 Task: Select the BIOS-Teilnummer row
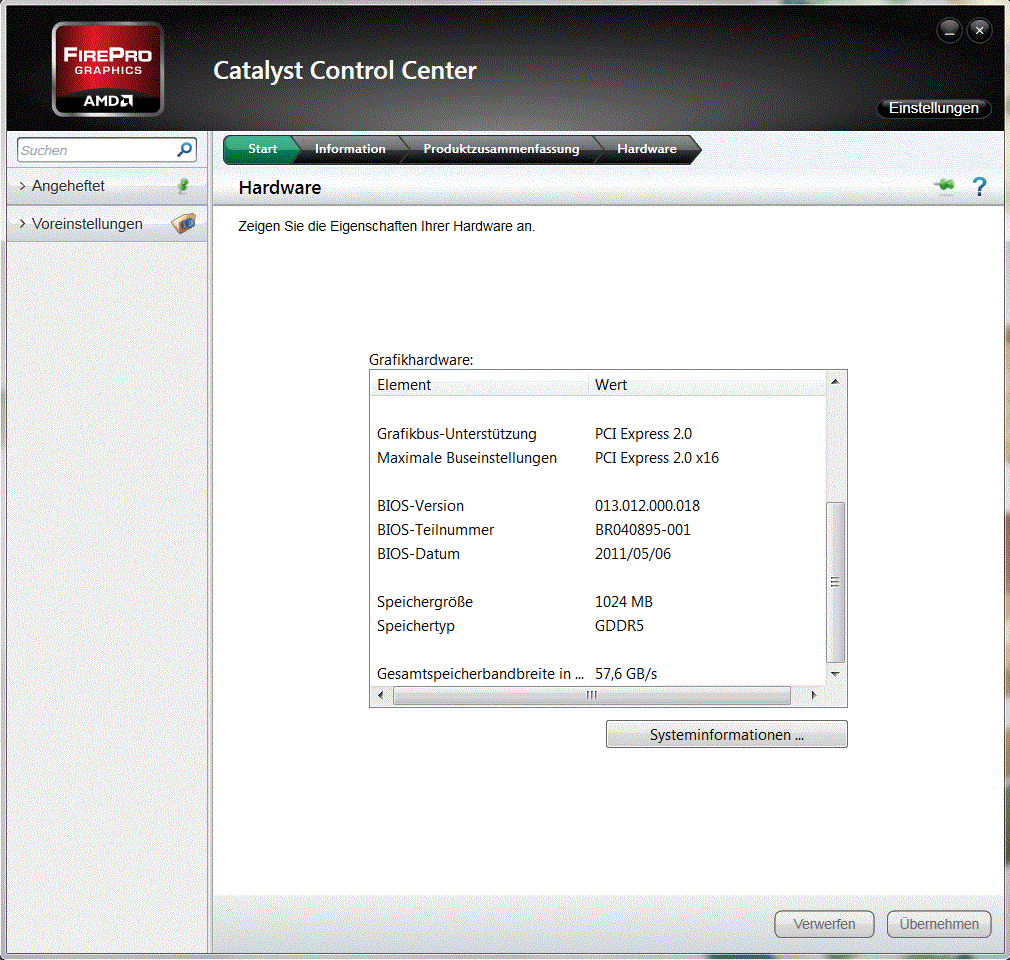598,530
